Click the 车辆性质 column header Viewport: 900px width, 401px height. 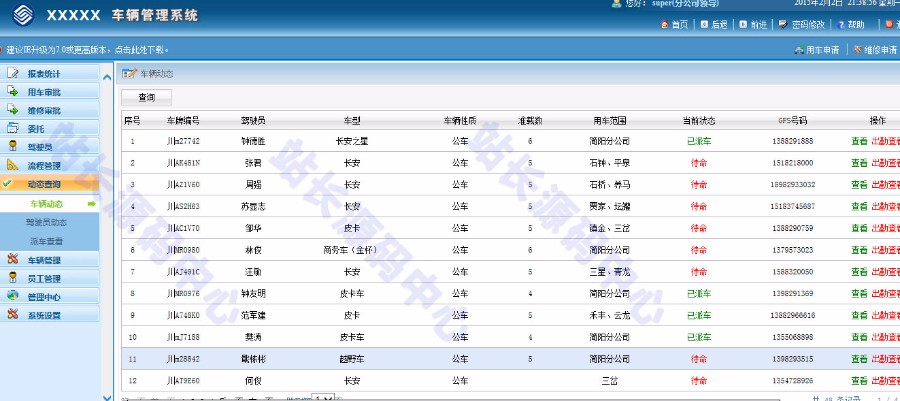point(460,120)
